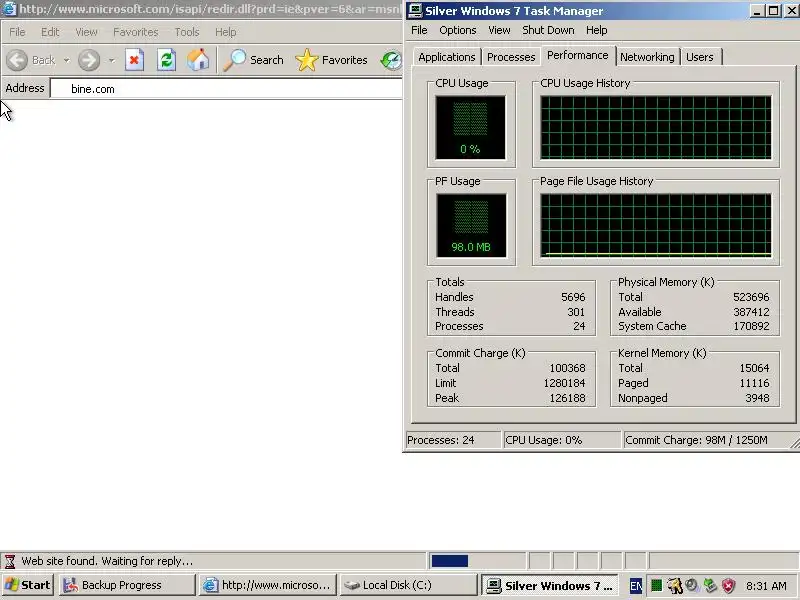Screen dimensions: 800x600
Task: Click the Safely Remove Hardware tray icon
Action: (x=710, y=585)
